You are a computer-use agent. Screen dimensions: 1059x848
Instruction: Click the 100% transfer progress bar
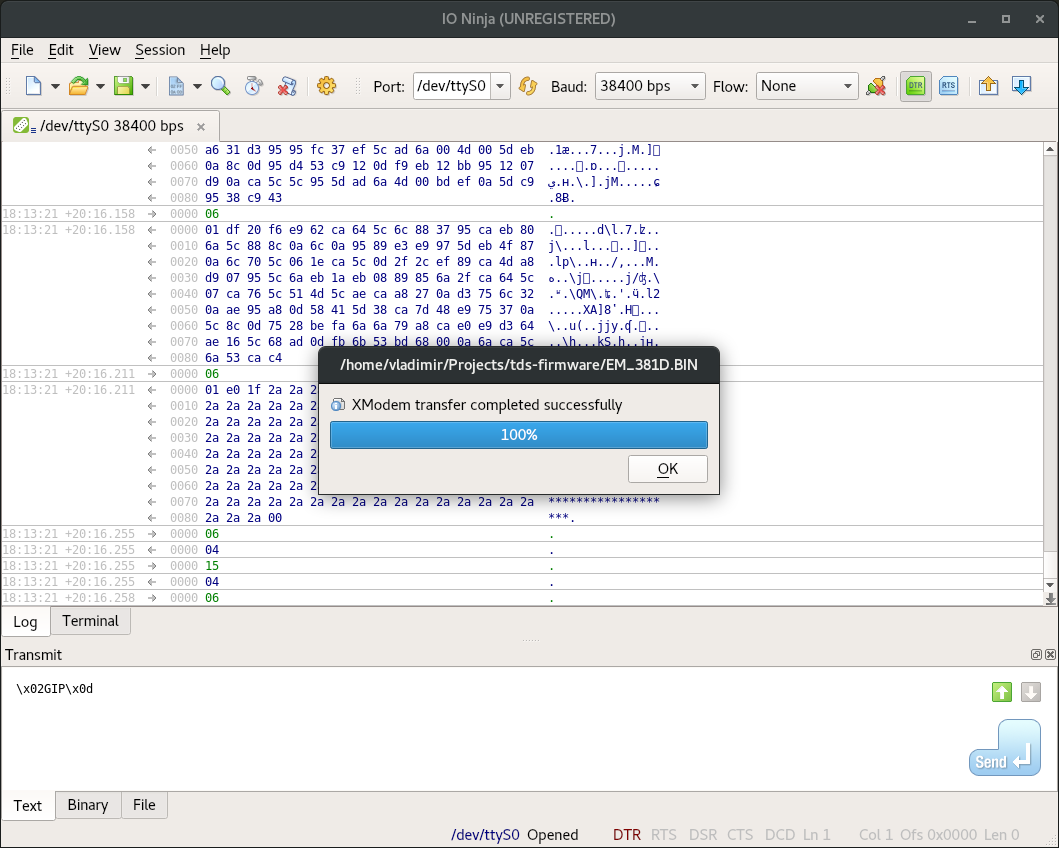coord(519,435)
